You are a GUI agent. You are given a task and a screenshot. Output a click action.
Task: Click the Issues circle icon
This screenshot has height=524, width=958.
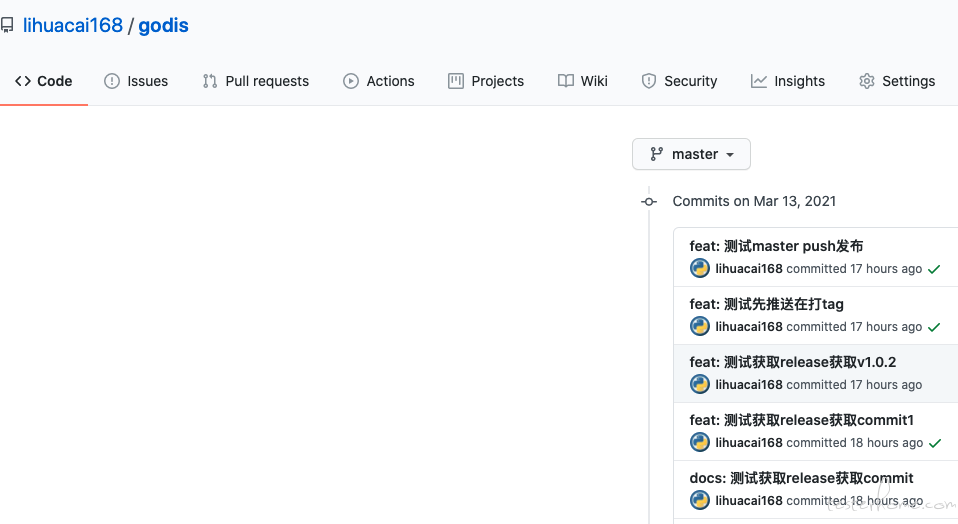[112, 81]
